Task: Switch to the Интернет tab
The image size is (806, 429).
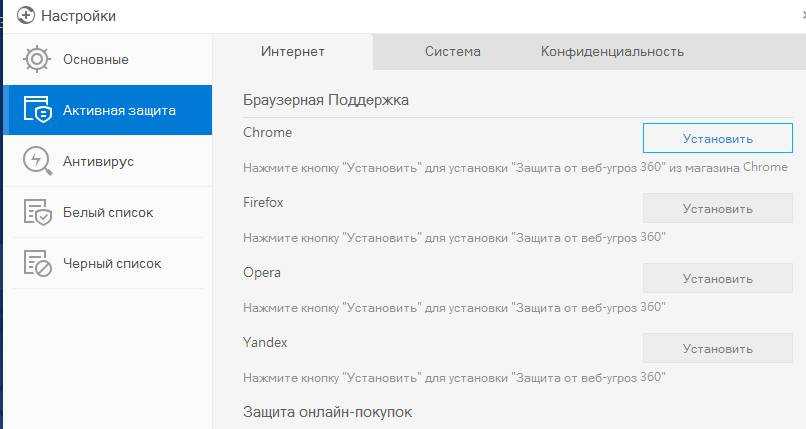Action: pos(293,51)
